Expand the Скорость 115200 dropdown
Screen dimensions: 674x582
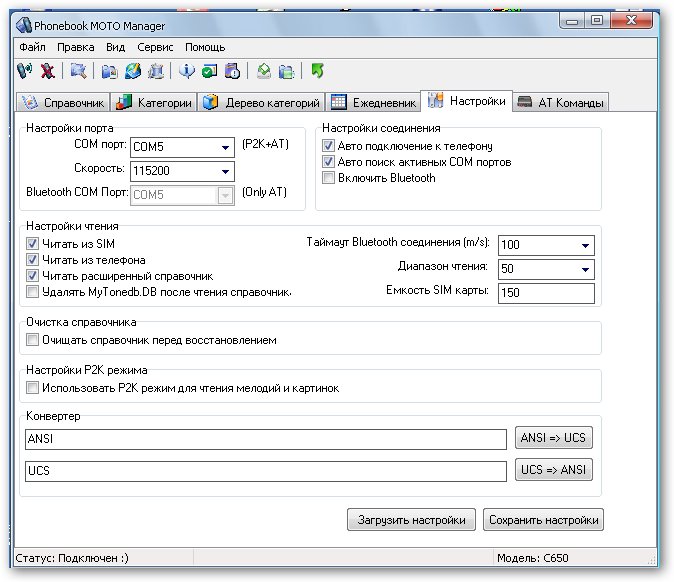click(x=225, y=172)
